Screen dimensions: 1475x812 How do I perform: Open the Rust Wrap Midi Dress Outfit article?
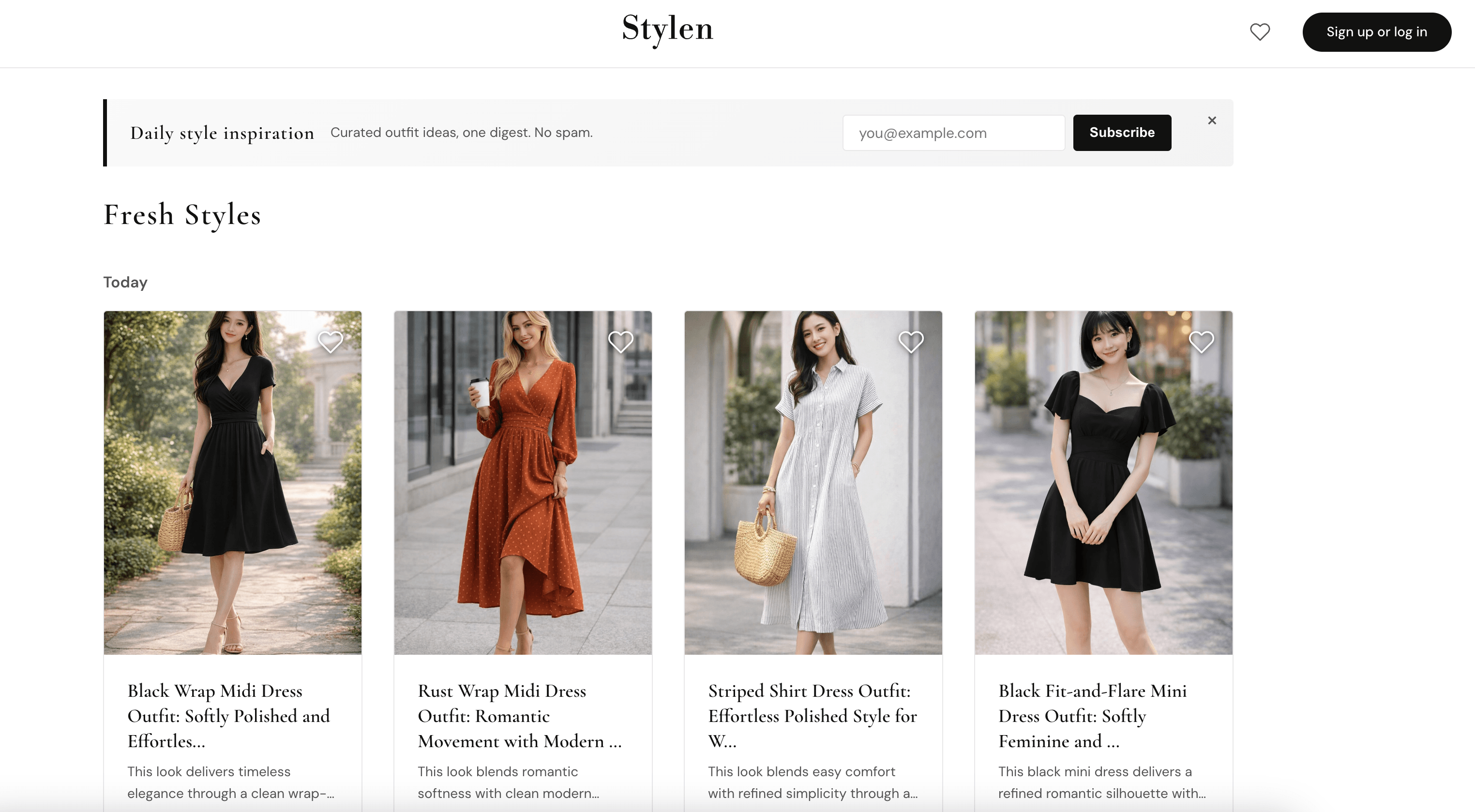(519, 716)
